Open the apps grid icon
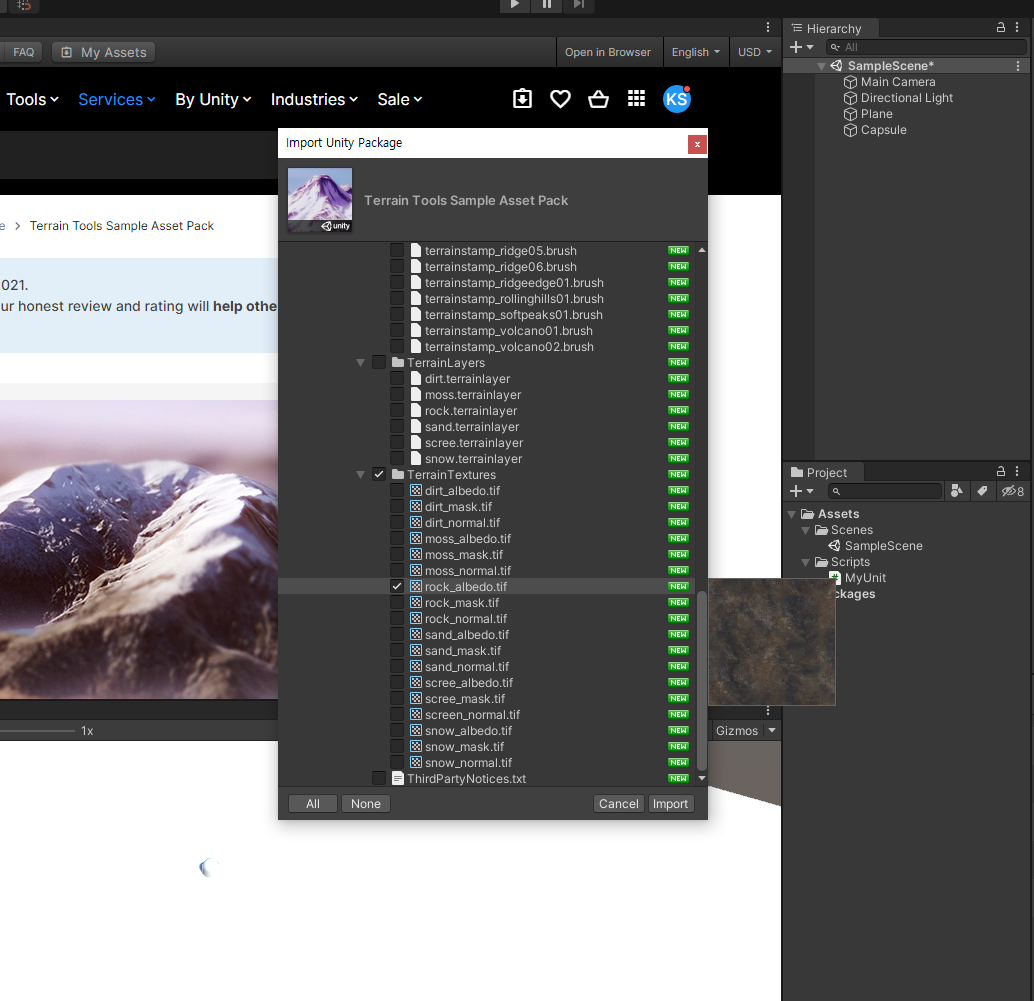Screen dimensions: 1034x1001 point(636,99)
